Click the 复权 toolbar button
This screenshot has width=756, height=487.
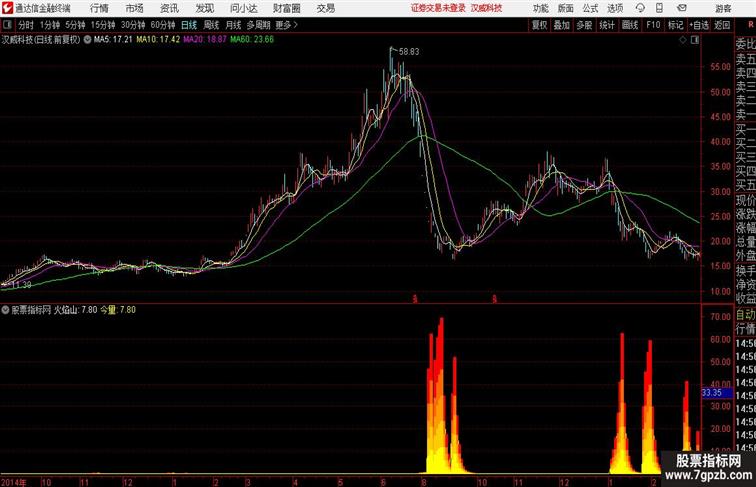(x=539, y=25)
